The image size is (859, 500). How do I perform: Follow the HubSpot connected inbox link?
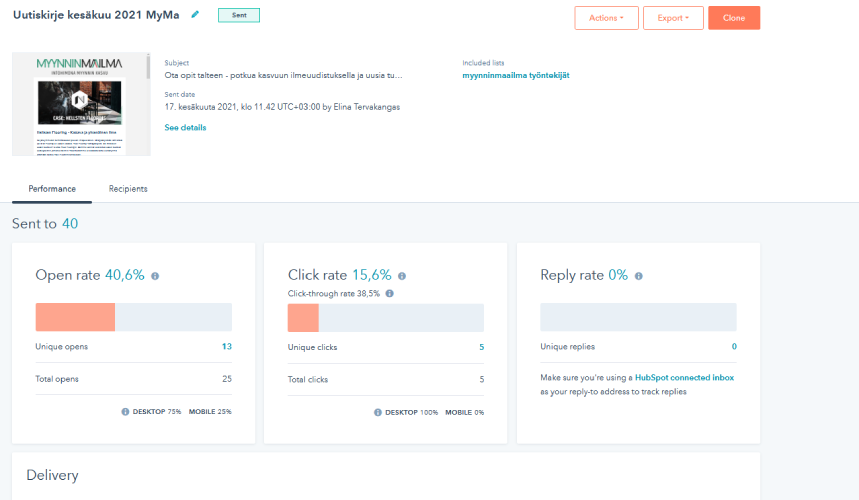pos(684,377)
